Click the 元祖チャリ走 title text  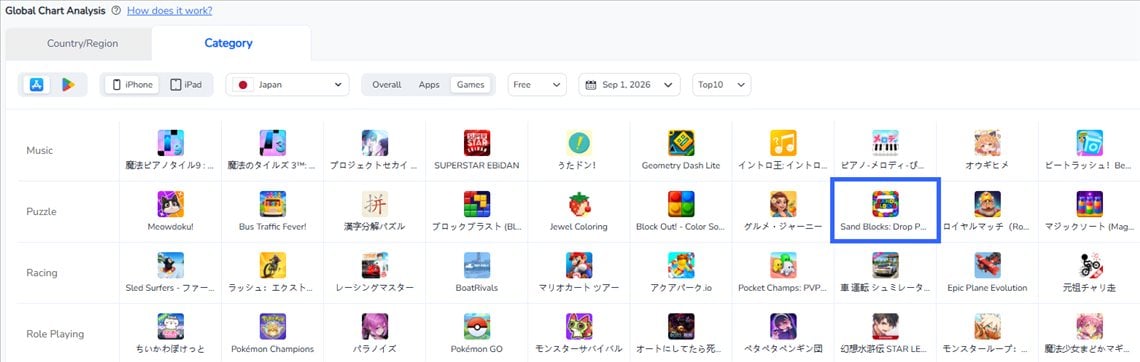[x=1089, y=287]
